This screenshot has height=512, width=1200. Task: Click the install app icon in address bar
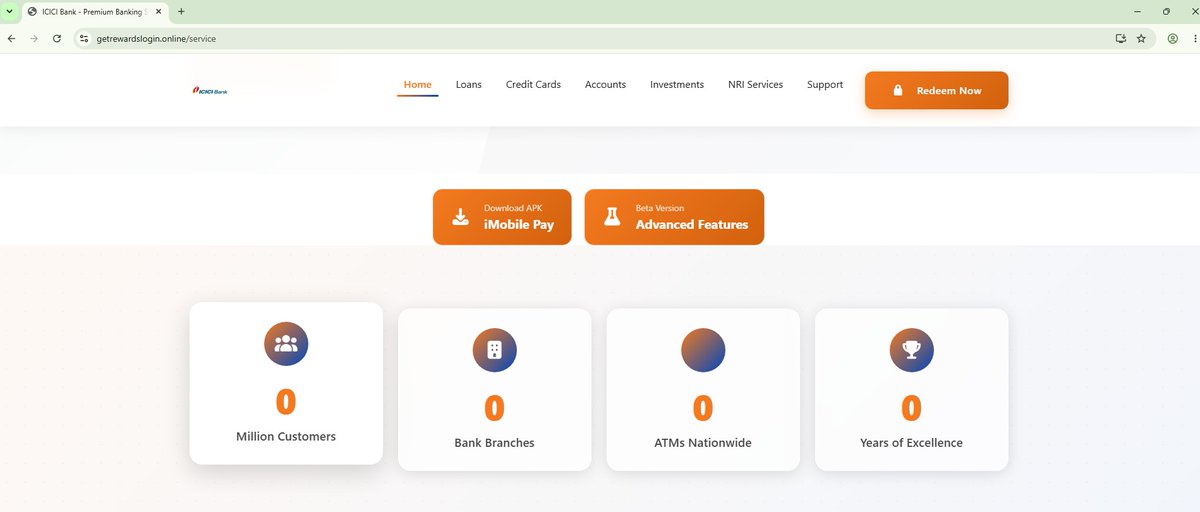click(x=1121, y=38)
